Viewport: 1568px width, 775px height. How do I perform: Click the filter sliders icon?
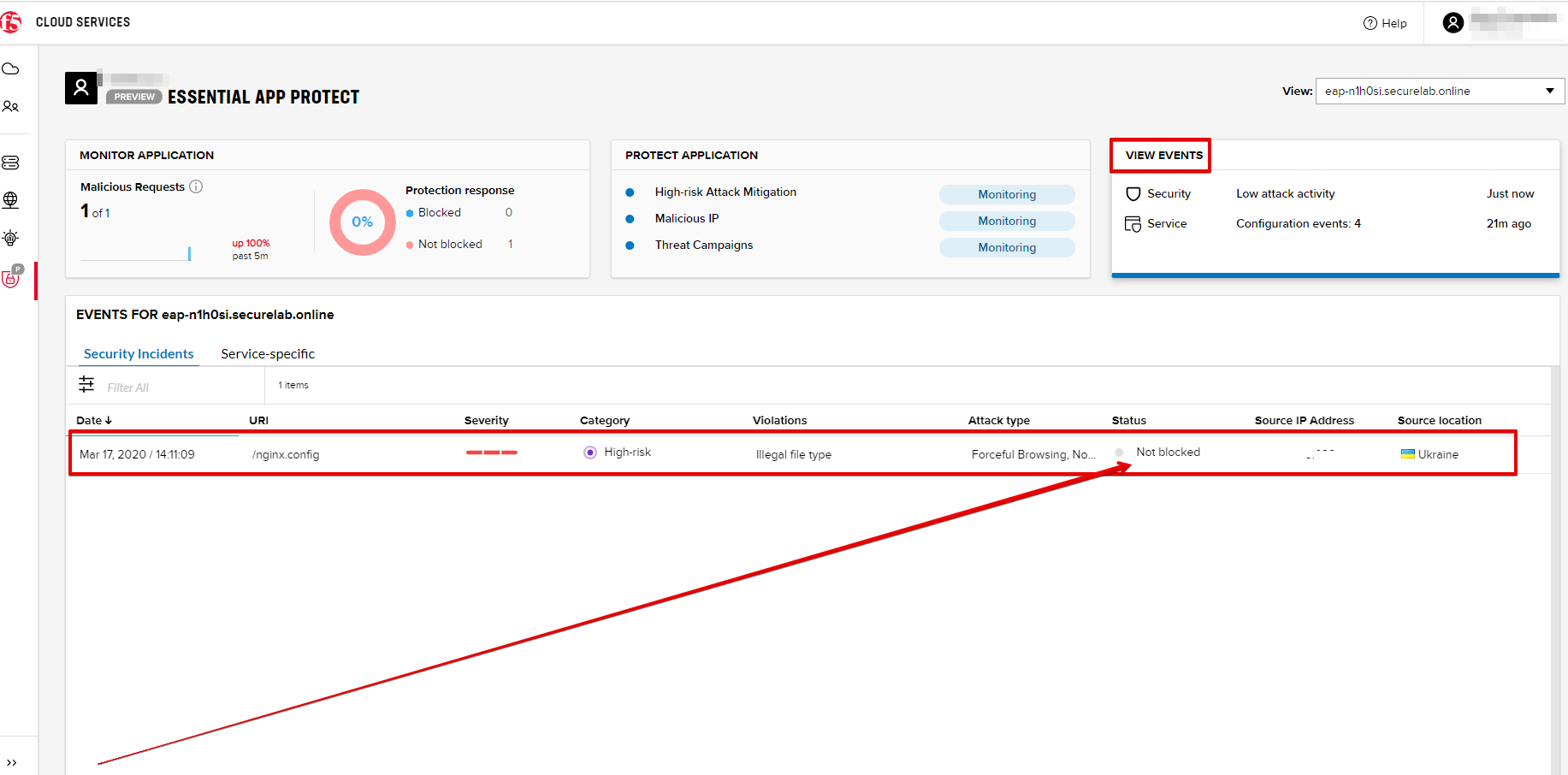click(86, 384)
